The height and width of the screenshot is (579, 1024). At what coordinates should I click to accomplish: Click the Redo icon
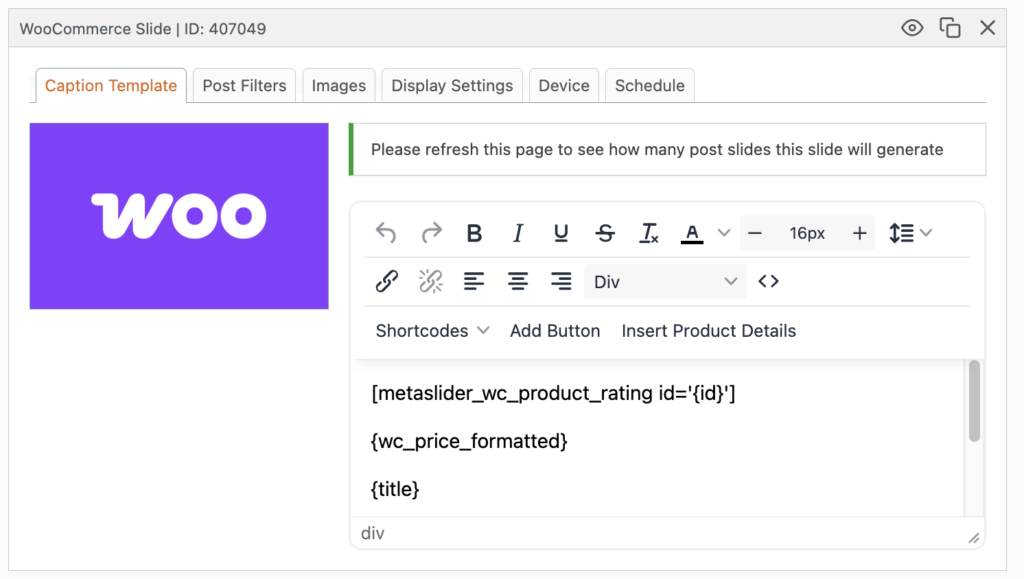430,232
